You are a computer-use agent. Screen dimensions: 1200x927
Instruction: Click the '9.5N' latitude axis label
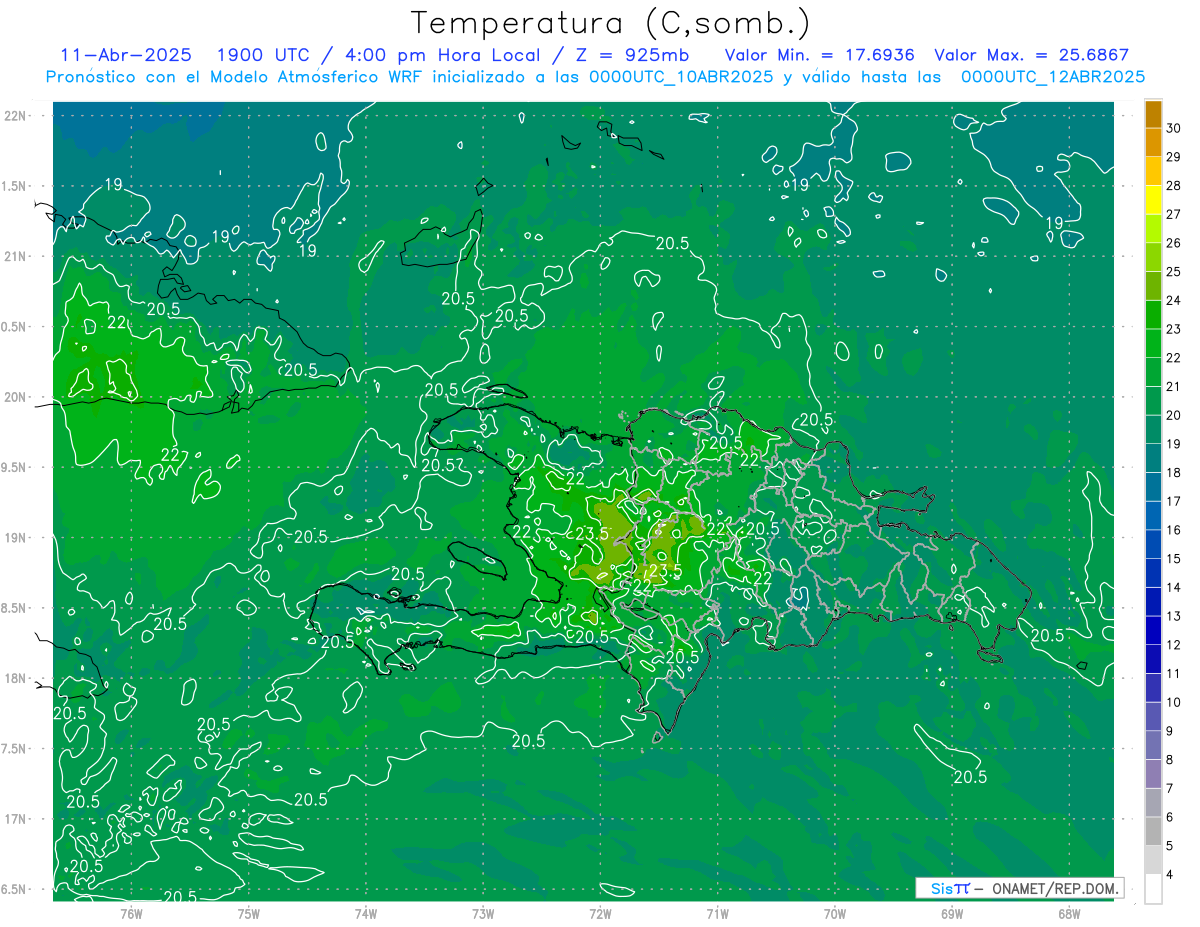[14, 467]
